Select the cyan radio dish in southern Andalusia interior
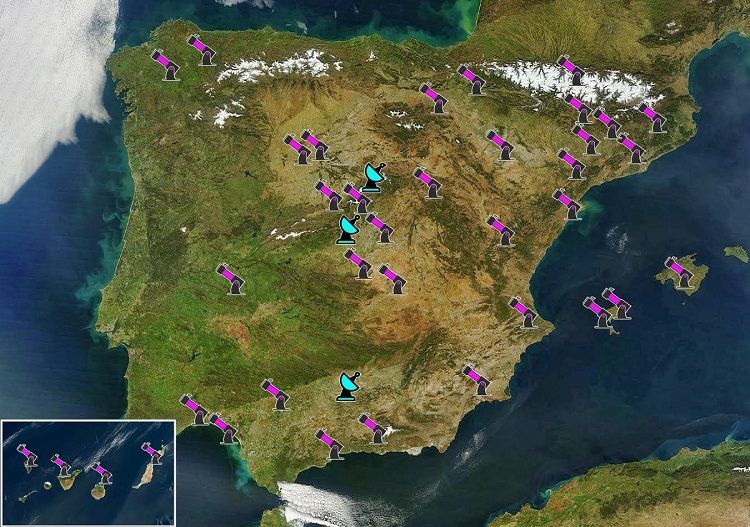750x527 pixels. [348, 386]
